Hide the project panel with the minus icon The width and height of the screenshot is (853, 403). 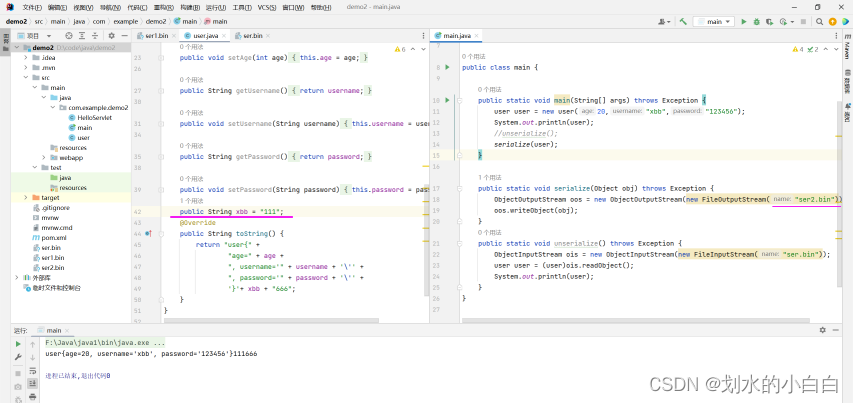[124, 35]
